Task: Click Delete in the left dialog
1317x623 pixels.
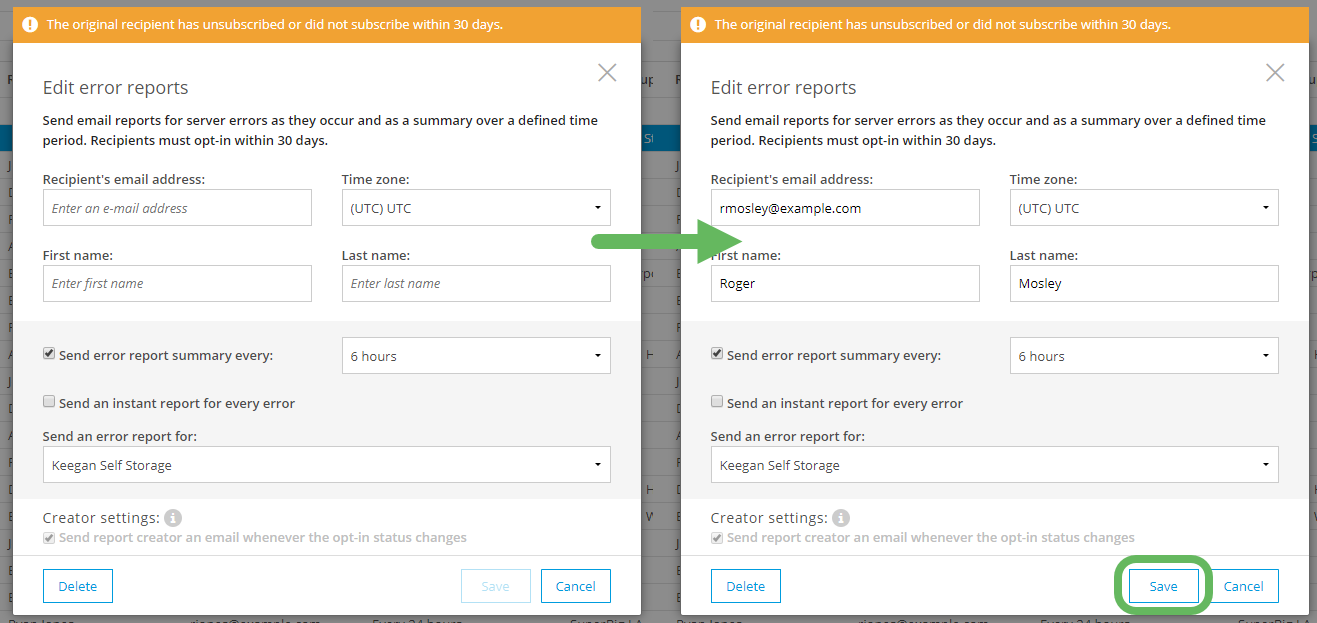Action: (x=77, y=586)
